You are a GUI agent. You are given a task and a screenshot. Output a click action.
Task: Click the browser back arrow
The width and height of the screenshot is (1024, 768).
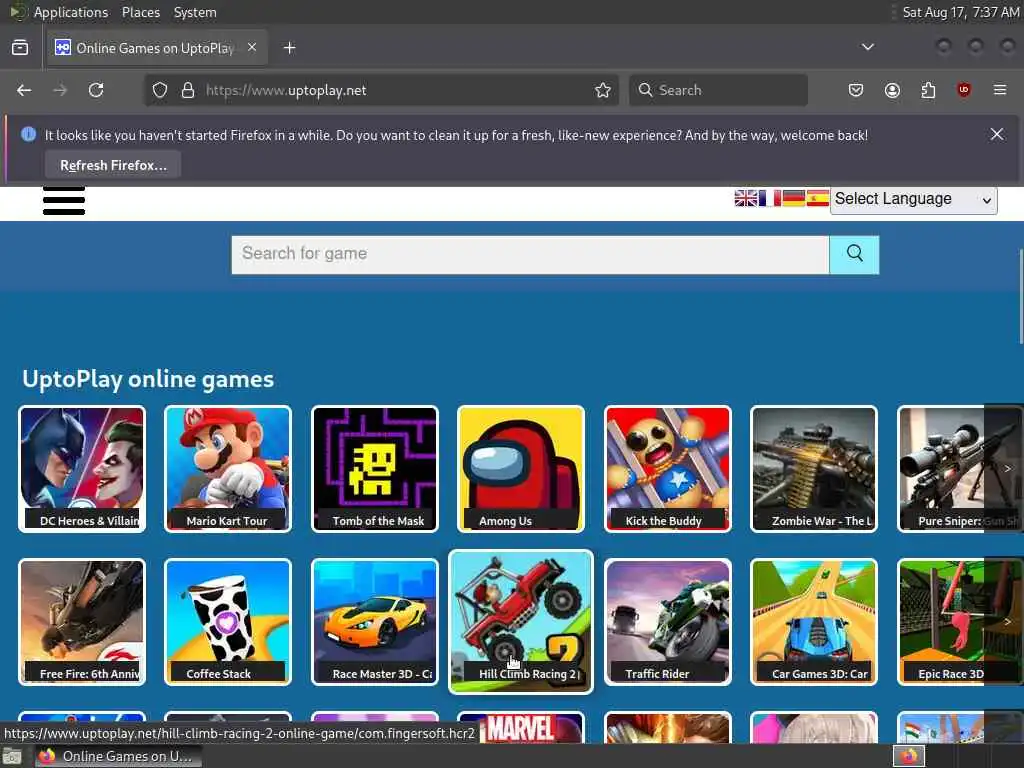(x=24, y=90)
